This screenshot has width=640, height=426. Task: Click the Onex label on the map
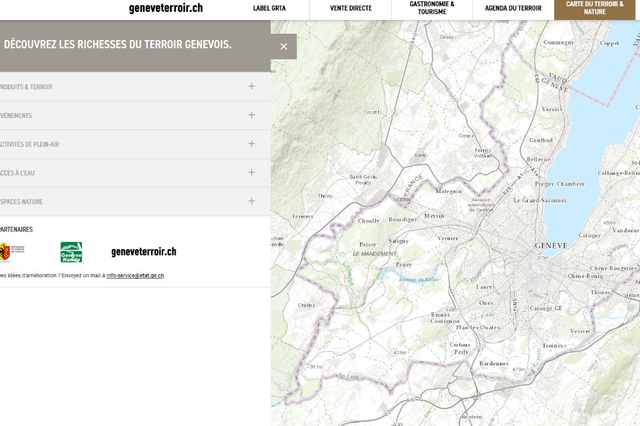tap(486, 303)
